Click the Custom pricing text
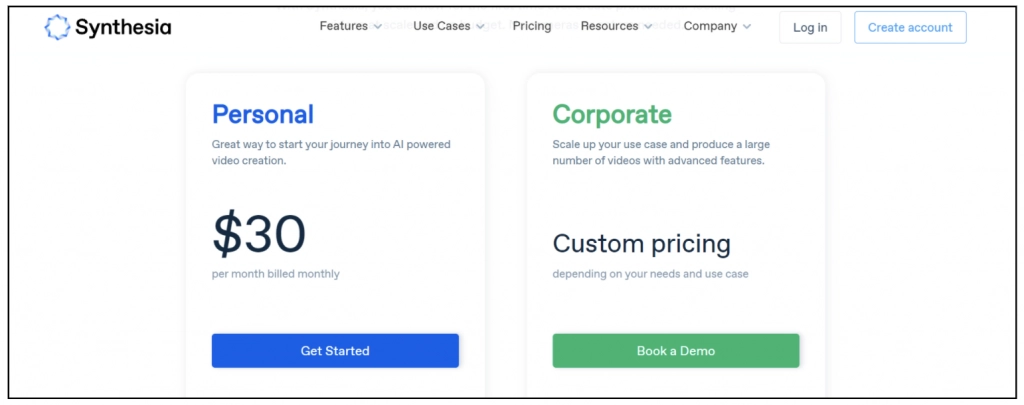This screenshot has height=405, width=1024. [641, 243]
